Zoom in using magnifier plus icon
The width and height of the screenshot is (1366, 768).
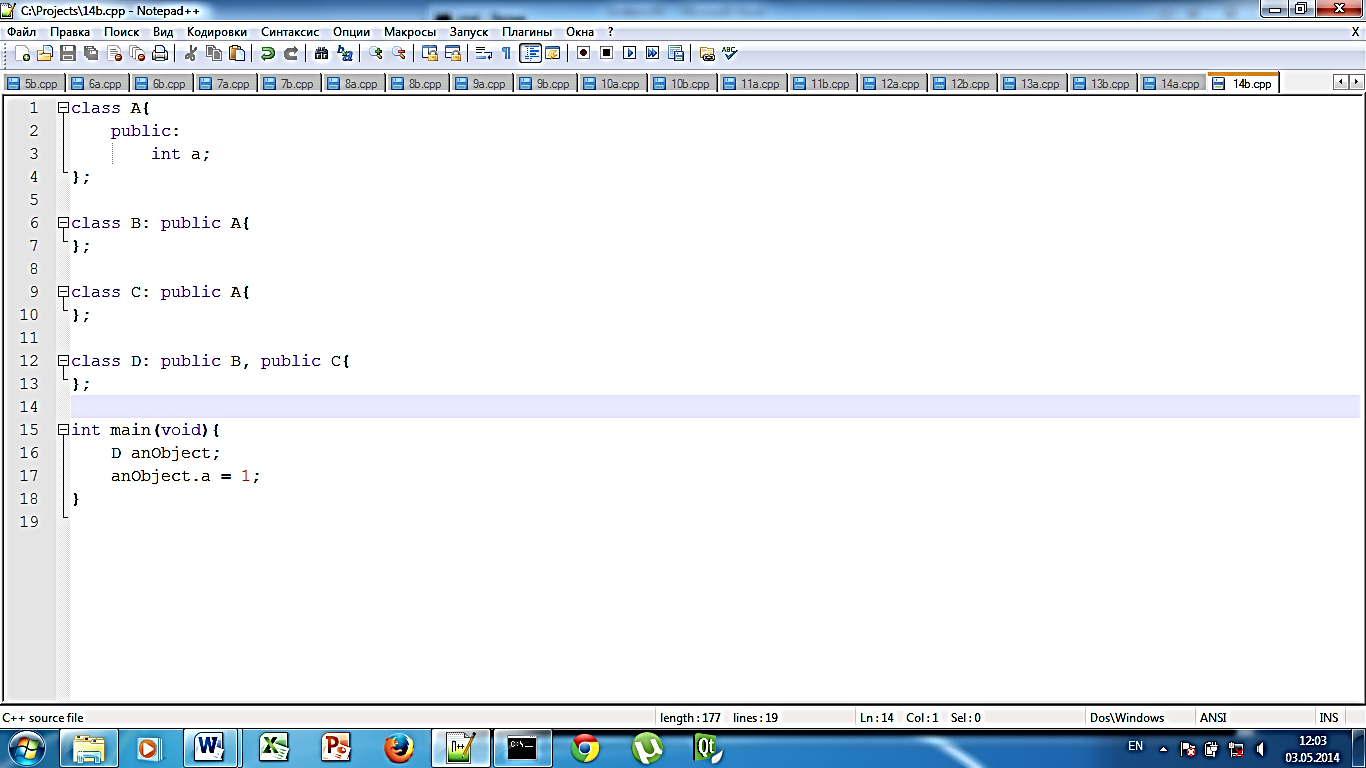tap(375, 53)
